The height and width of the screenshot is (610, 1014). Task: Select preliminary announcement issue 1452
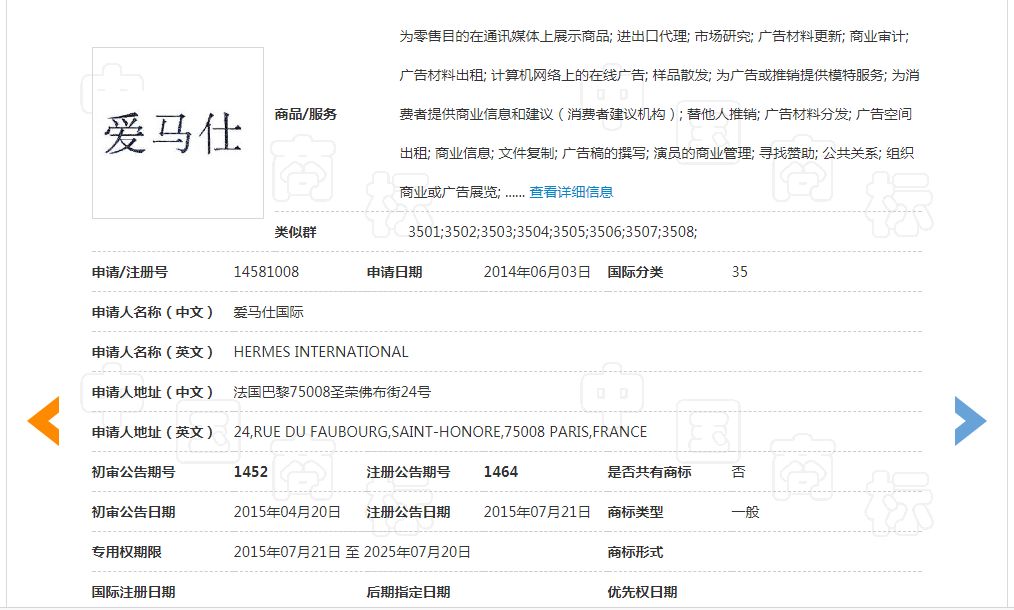click(251, 472)
